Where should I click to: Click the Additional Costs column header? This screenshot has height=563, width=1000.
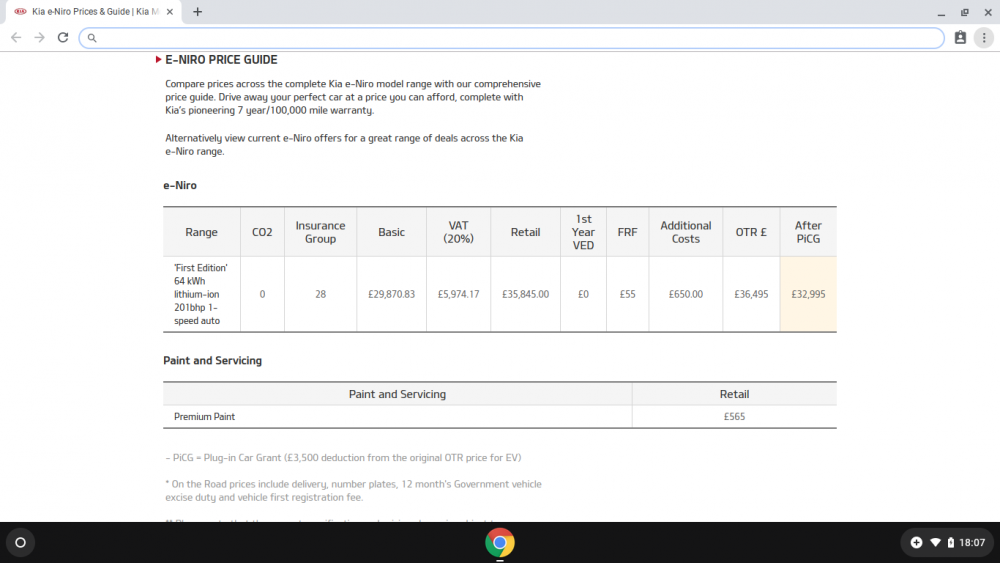[x=686, y=232]
